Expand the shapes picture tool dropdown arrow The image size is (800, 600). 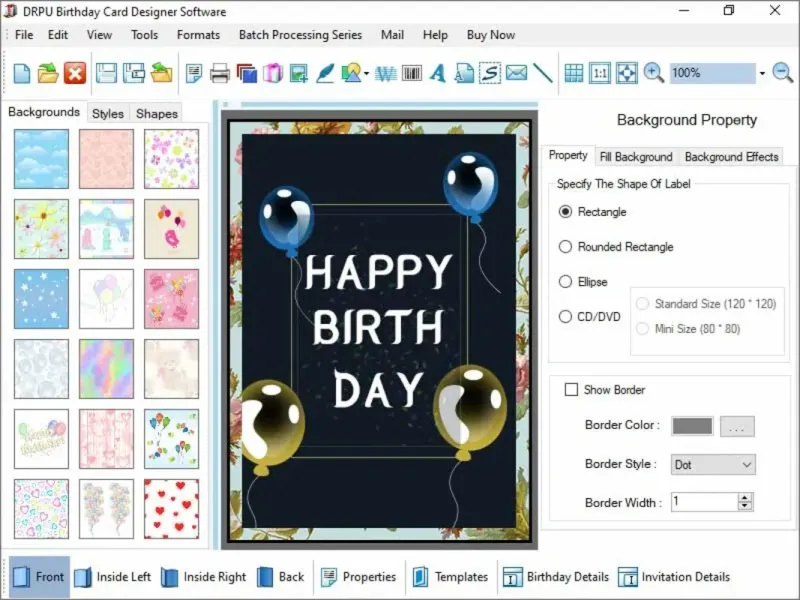(367, 74)
